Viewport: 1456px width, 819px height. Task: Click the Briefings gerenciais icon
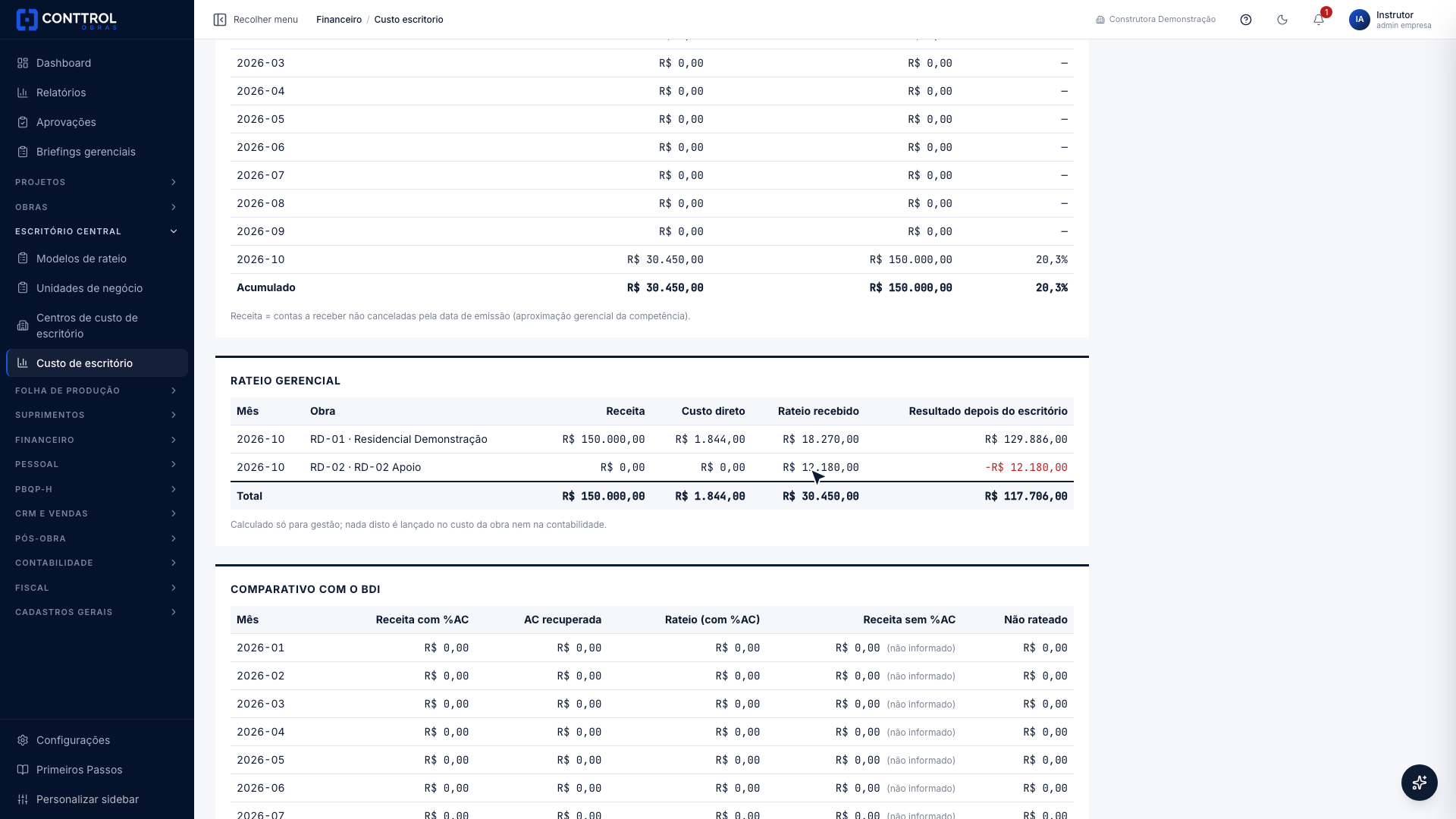coord(23,152)
